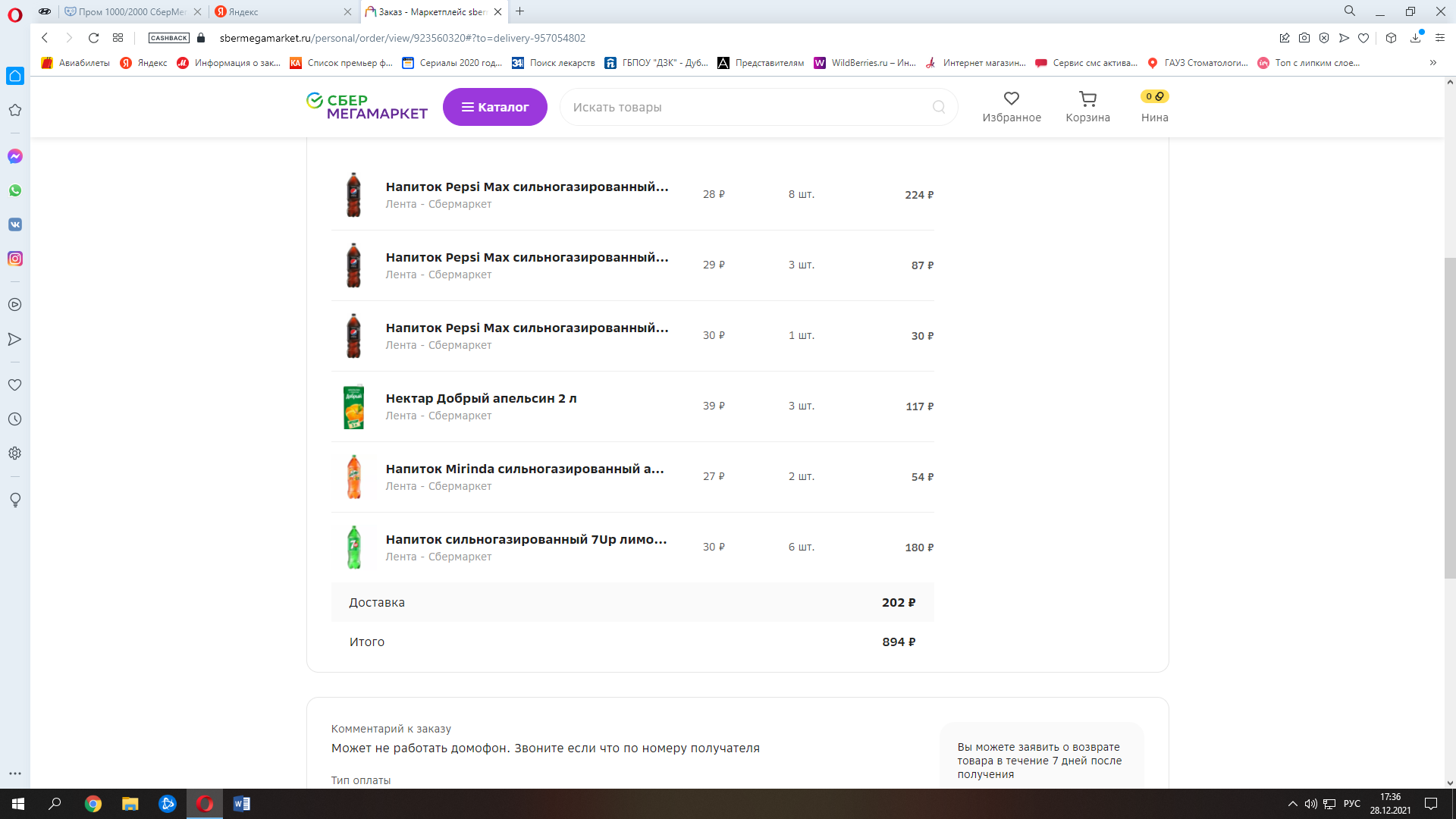
Task: Click the search magnifier in the search field
Action: 939,107
